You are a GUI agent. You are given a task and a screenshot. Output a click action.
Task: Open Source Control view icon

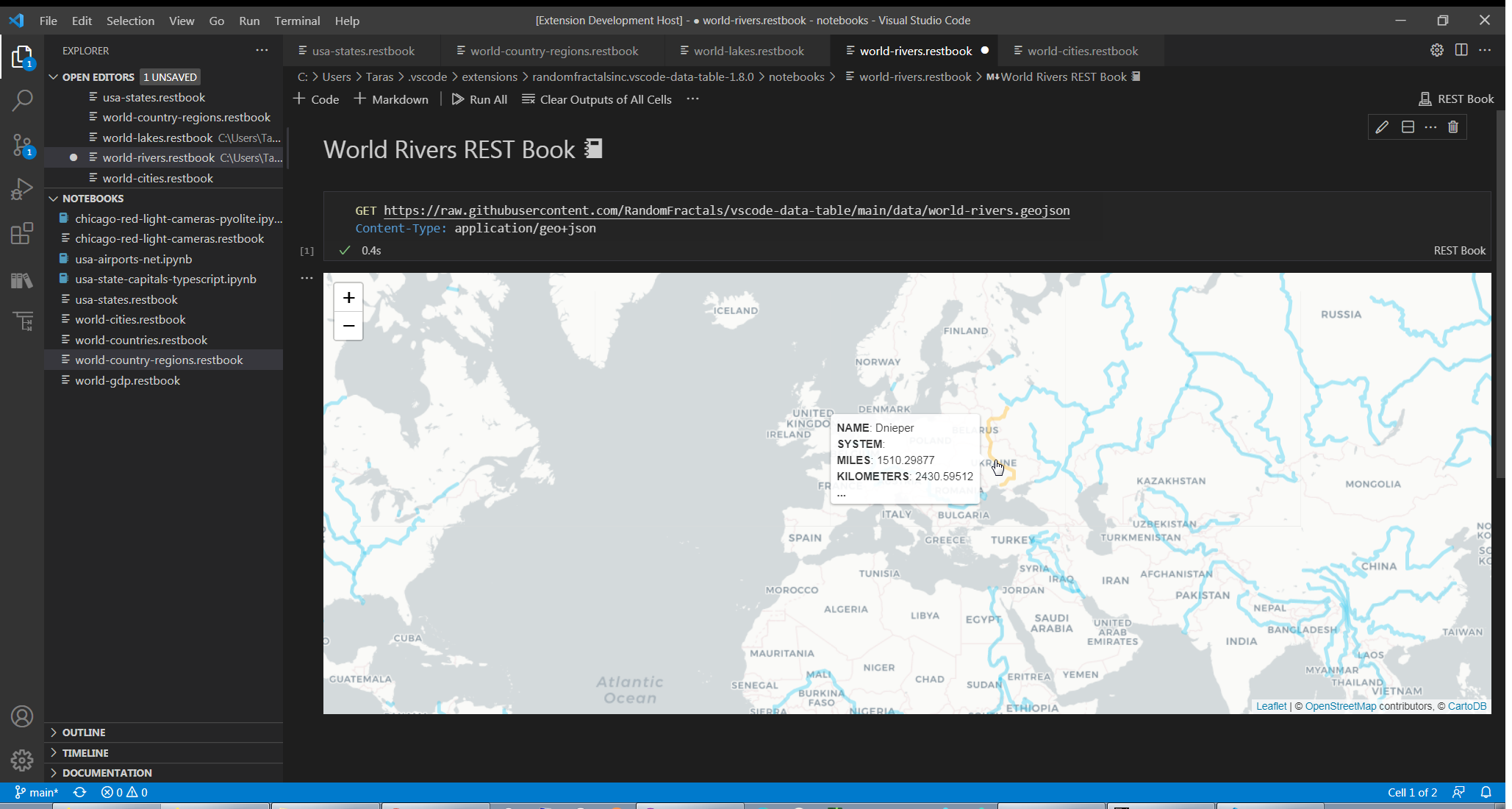pos(22,145)
